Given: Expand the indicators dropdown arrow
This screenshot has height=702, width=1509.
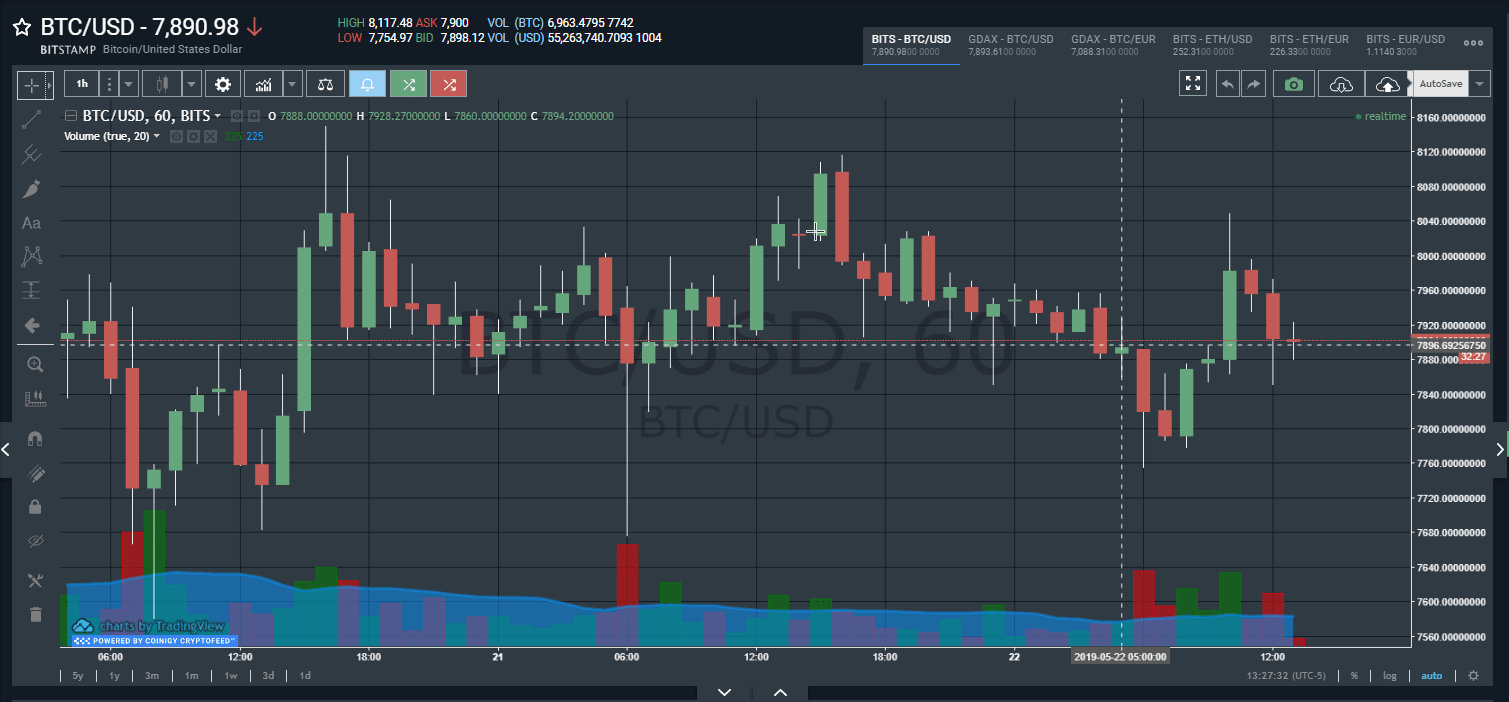Looking at the screenshot, I should point(292,84).
